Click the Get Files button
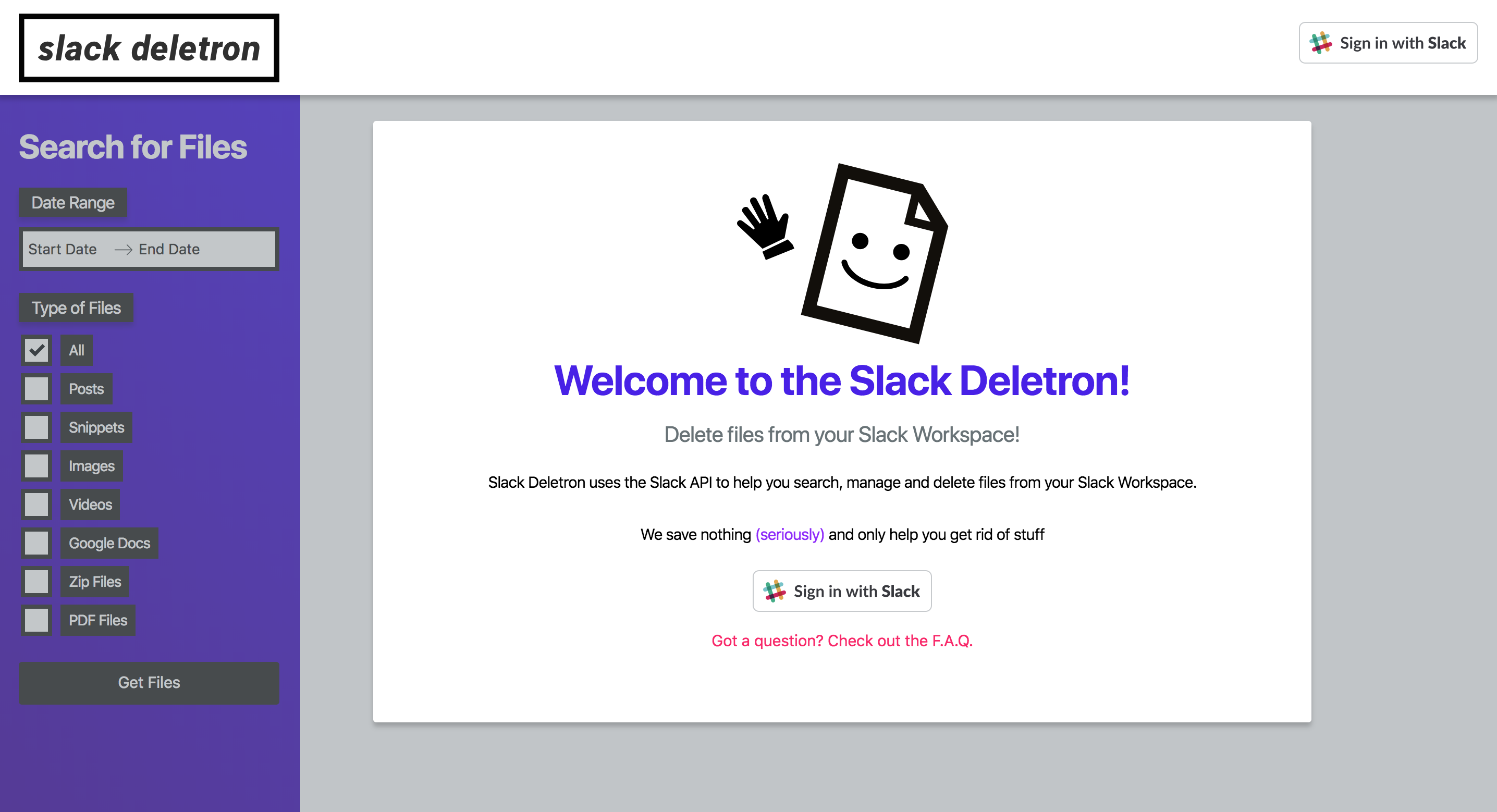 click(149, 682)
